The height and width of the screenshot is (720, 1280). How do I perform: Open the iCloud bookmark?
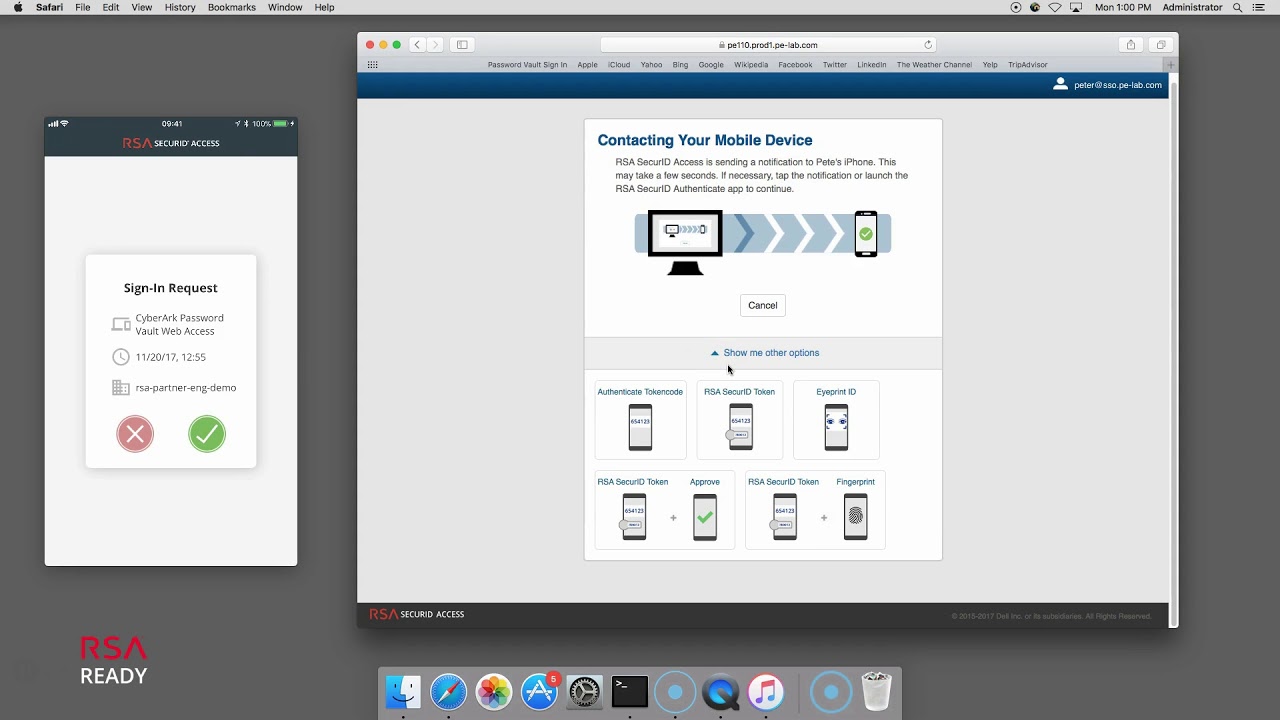click(x=619, y=65)
